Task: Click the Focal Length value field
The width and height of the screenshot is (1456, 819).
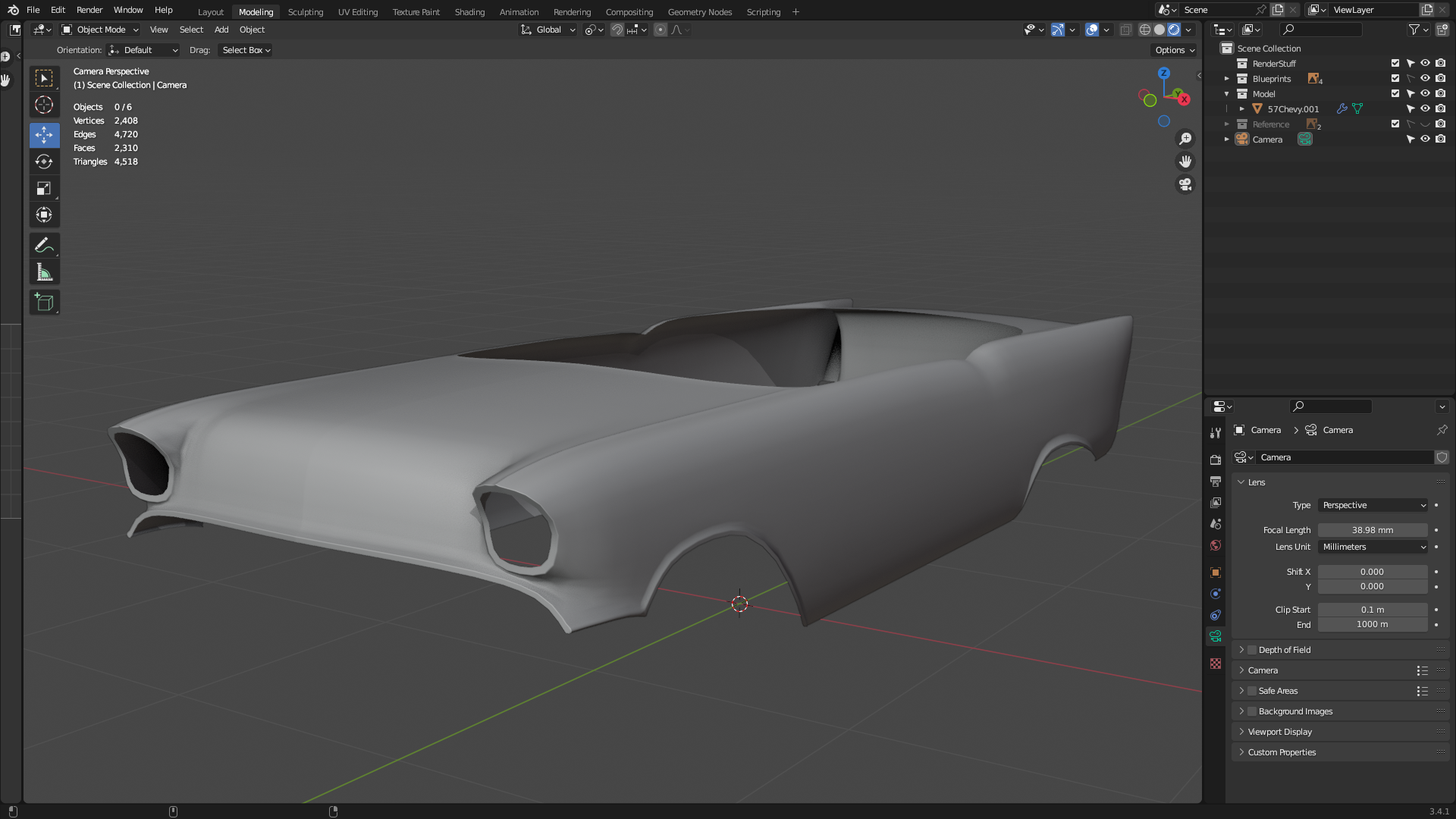Action: click(1372, 530)
